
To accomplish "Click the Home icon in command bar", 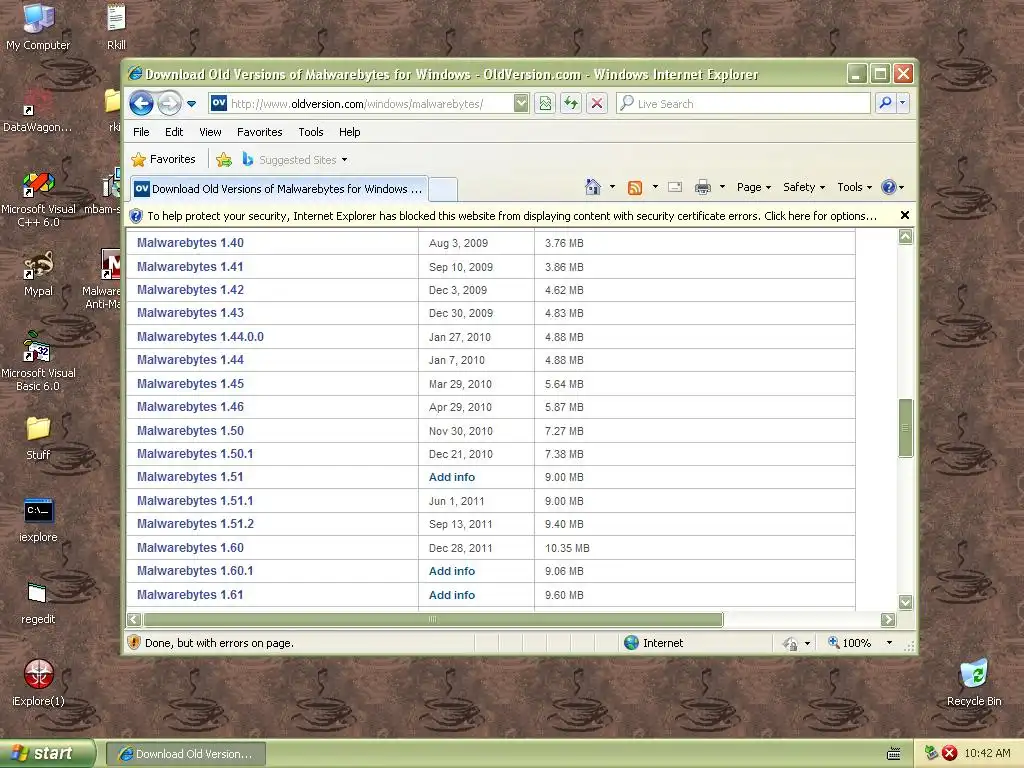I will point(592,187).
